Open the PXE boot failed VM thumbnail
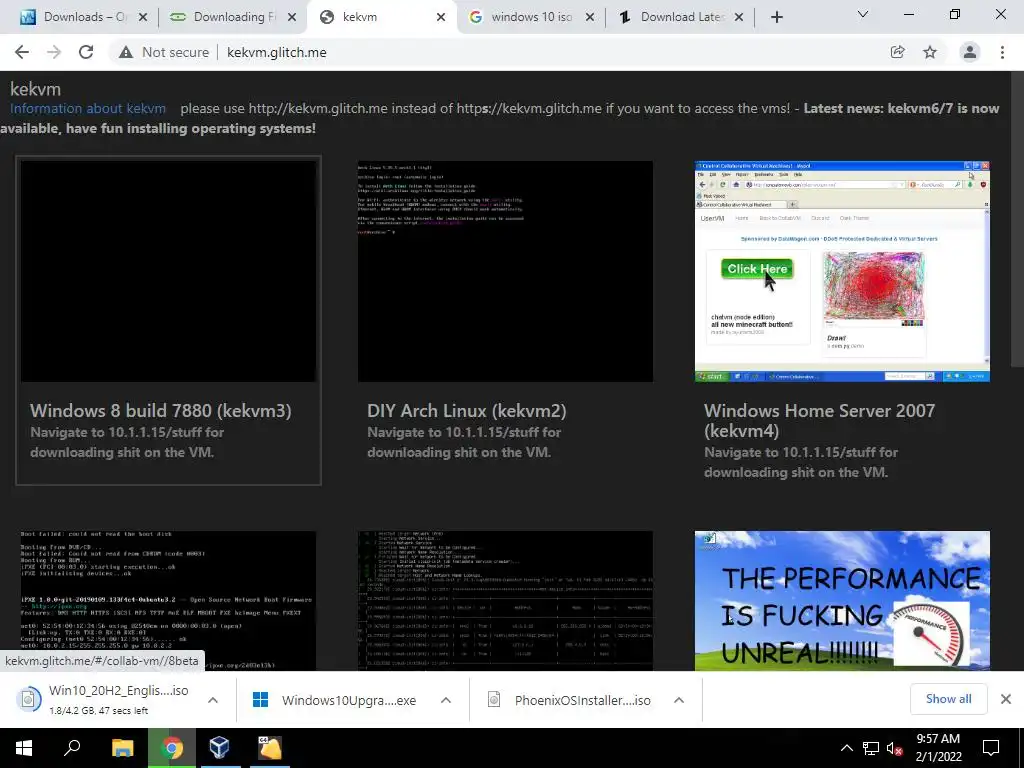This screenshot has height=768, width=1024. [168, 600]
